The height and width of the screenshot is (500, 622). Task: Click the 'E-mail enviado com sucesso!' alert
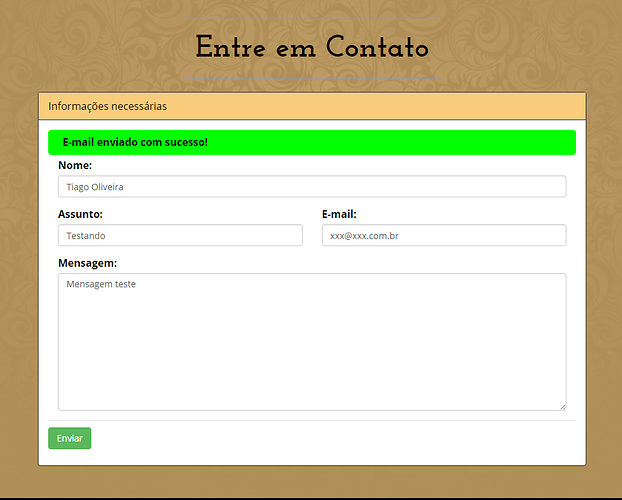[312, 142]
